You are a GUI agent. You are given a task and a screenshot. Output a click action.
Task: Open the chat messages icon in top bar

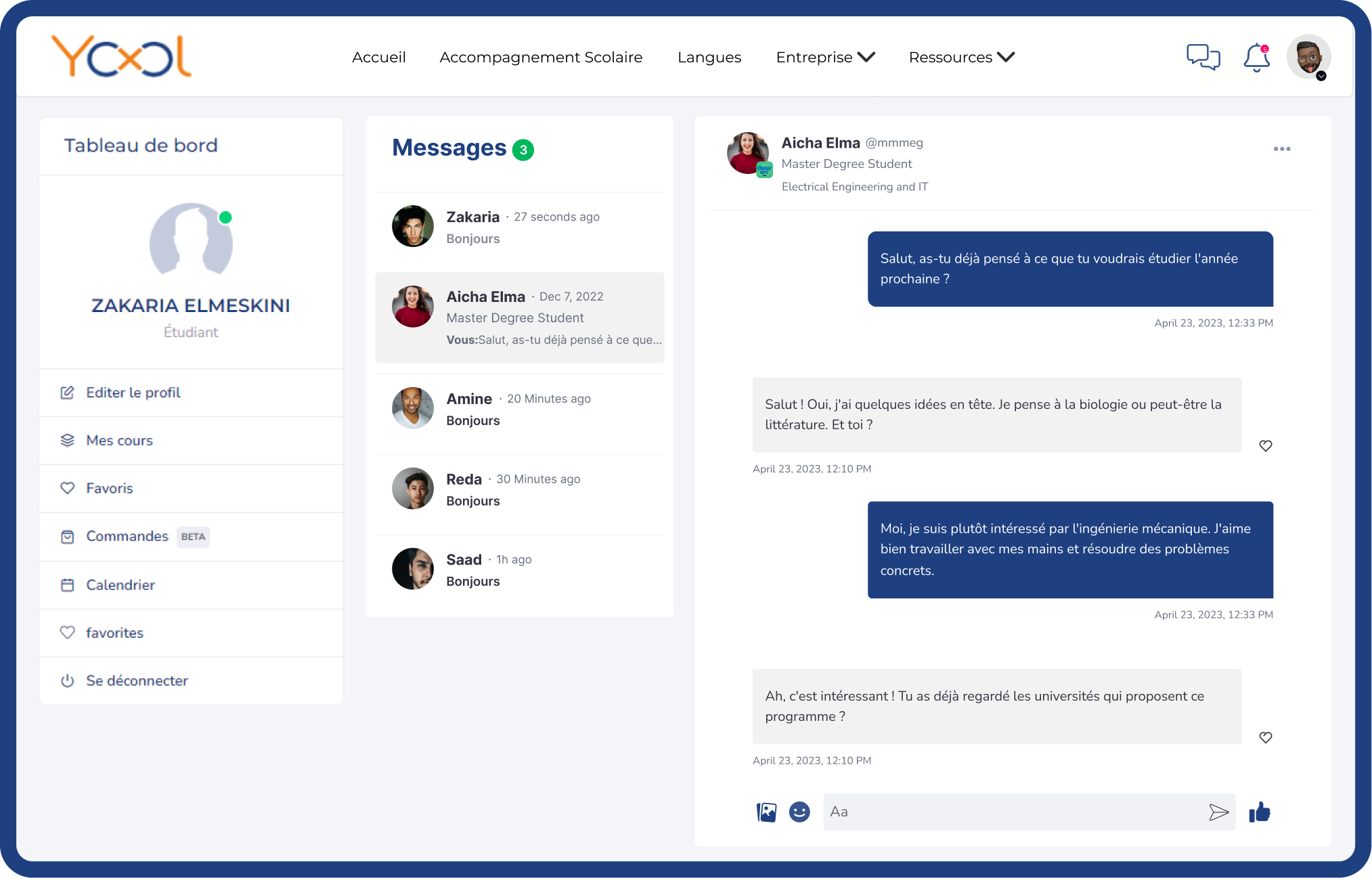(x=1204, y=57)
